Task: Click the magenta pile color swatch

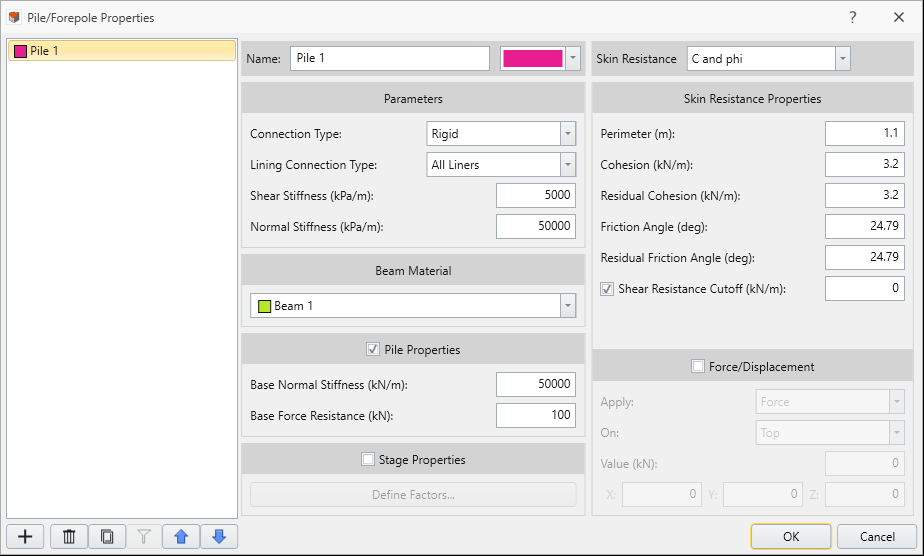Action: coord(533,59)
